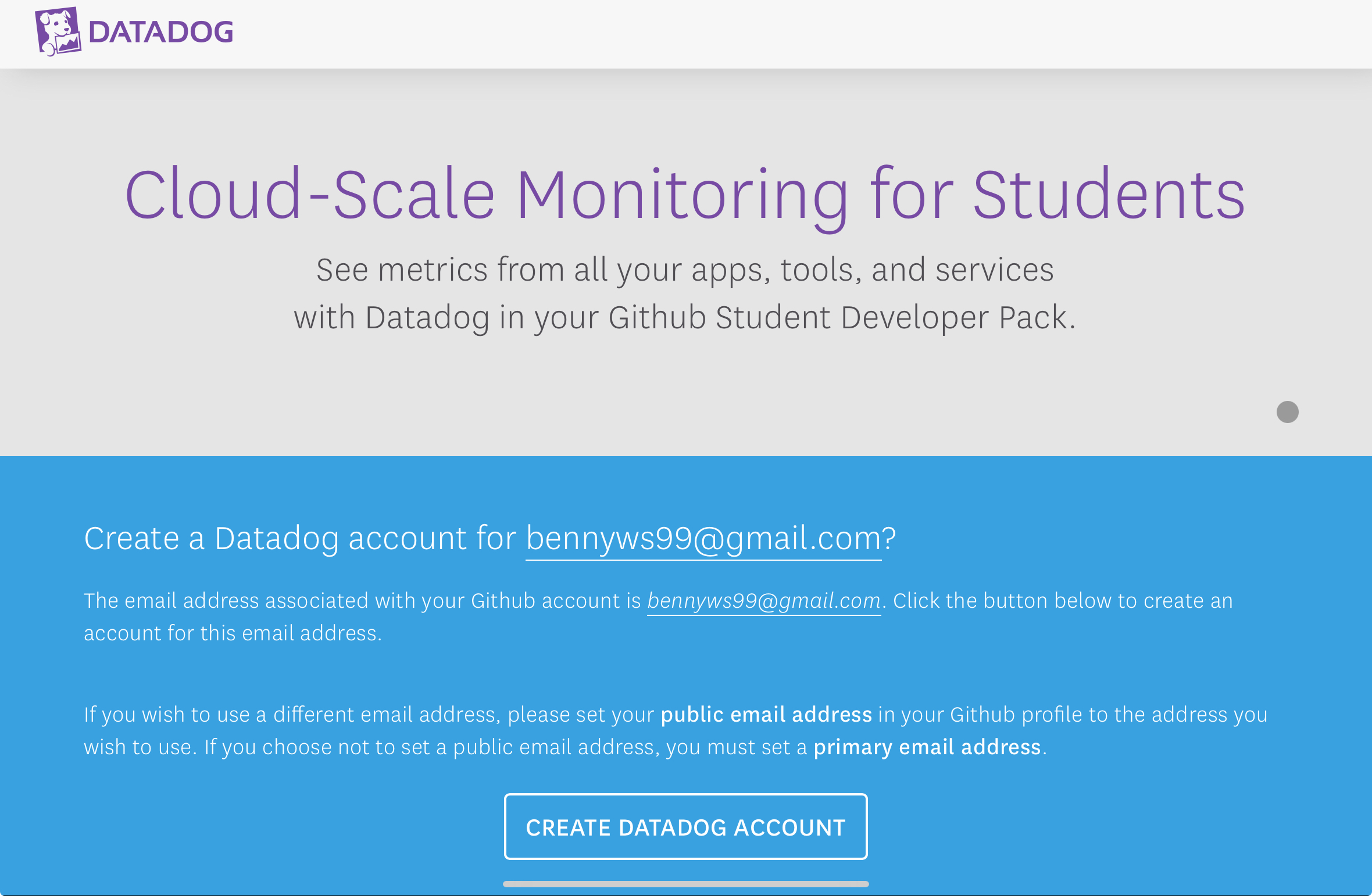Click the Datadog dog mascot logo

point(58,31)
